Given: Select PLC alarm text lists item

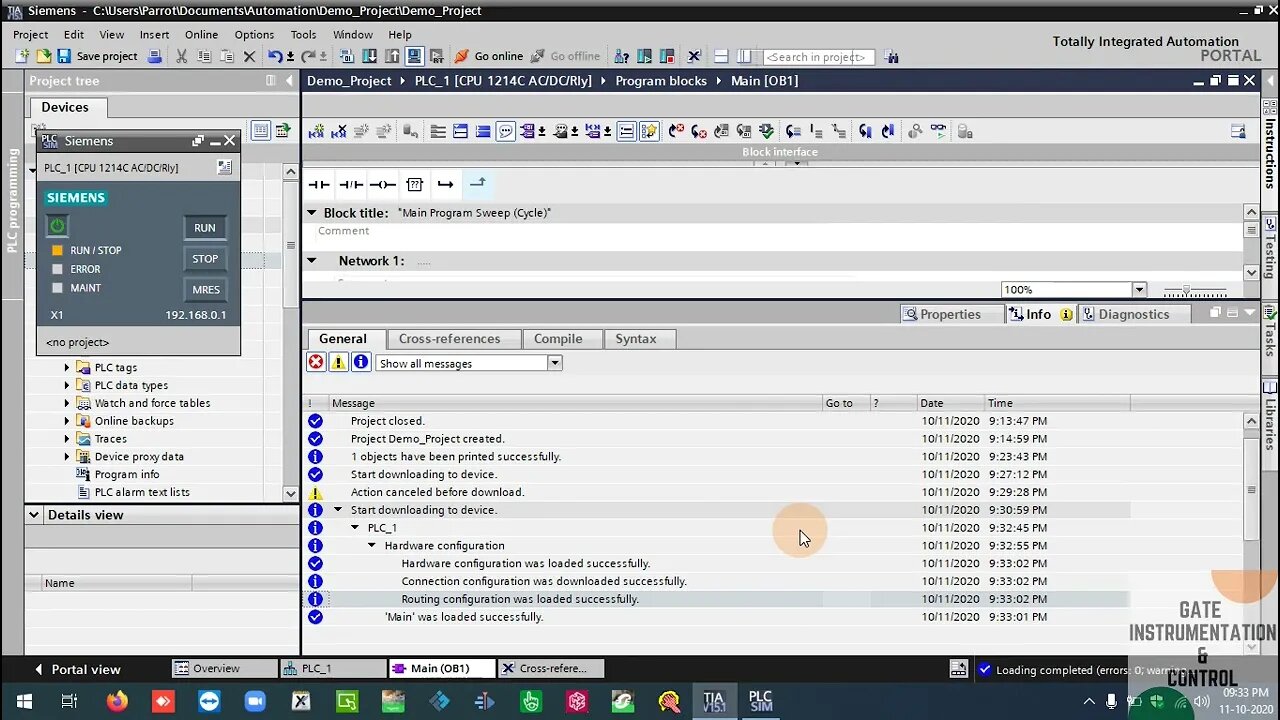Looking at the screenshot, I should pyautogui.click(x=142, y=492).
